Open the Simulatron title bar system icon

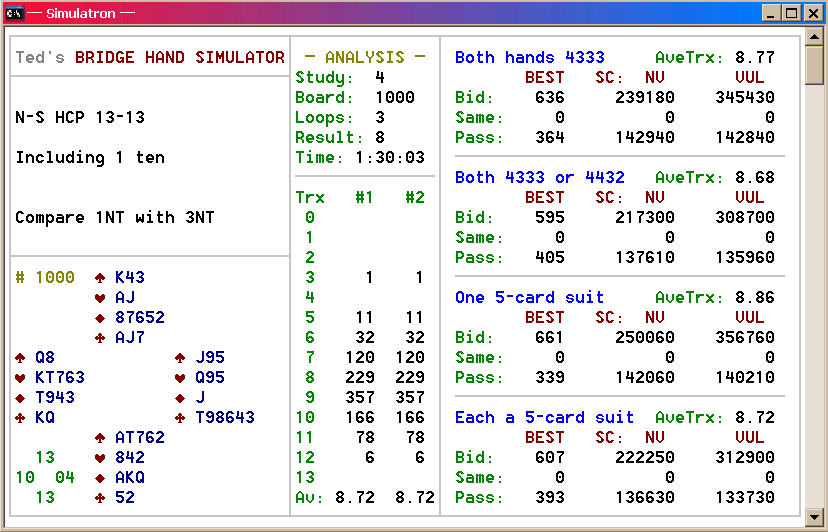coord(15,13)
